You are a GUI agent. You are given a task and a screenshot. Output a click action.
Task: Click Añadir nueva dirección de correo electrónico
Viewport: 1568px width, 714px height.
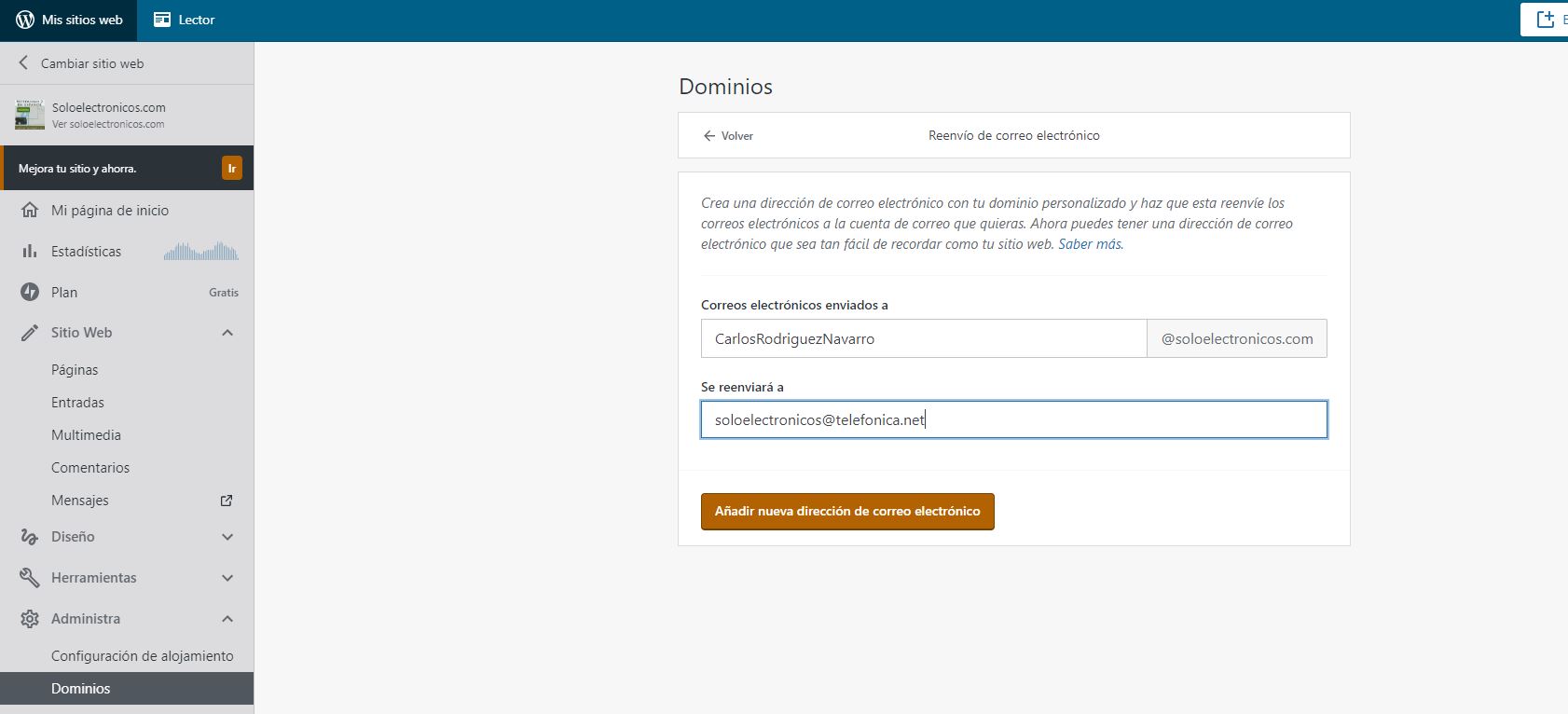(847, 512)
